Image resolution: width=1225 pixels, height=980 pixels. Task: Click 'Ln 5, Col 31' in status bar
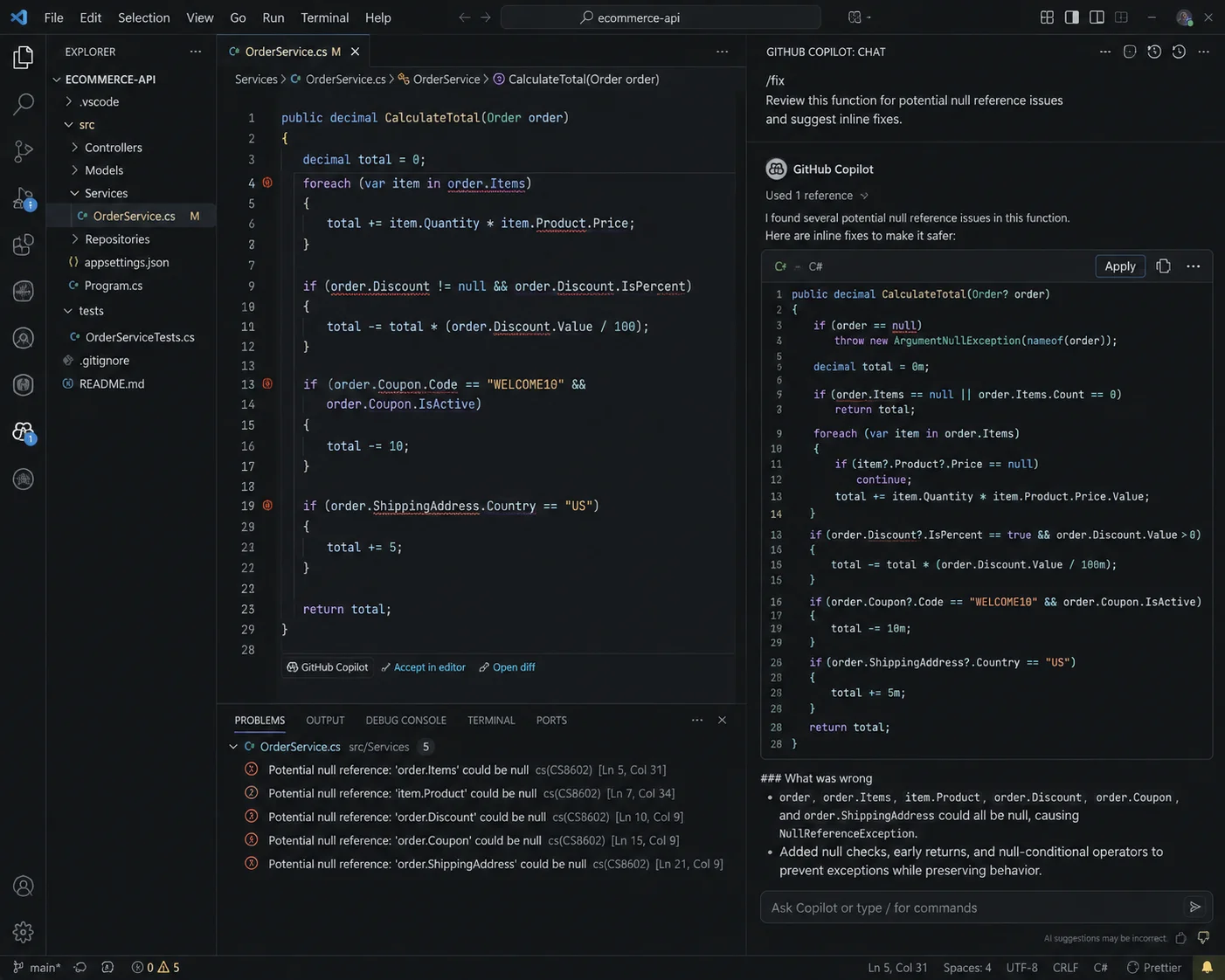coord(897,967)
